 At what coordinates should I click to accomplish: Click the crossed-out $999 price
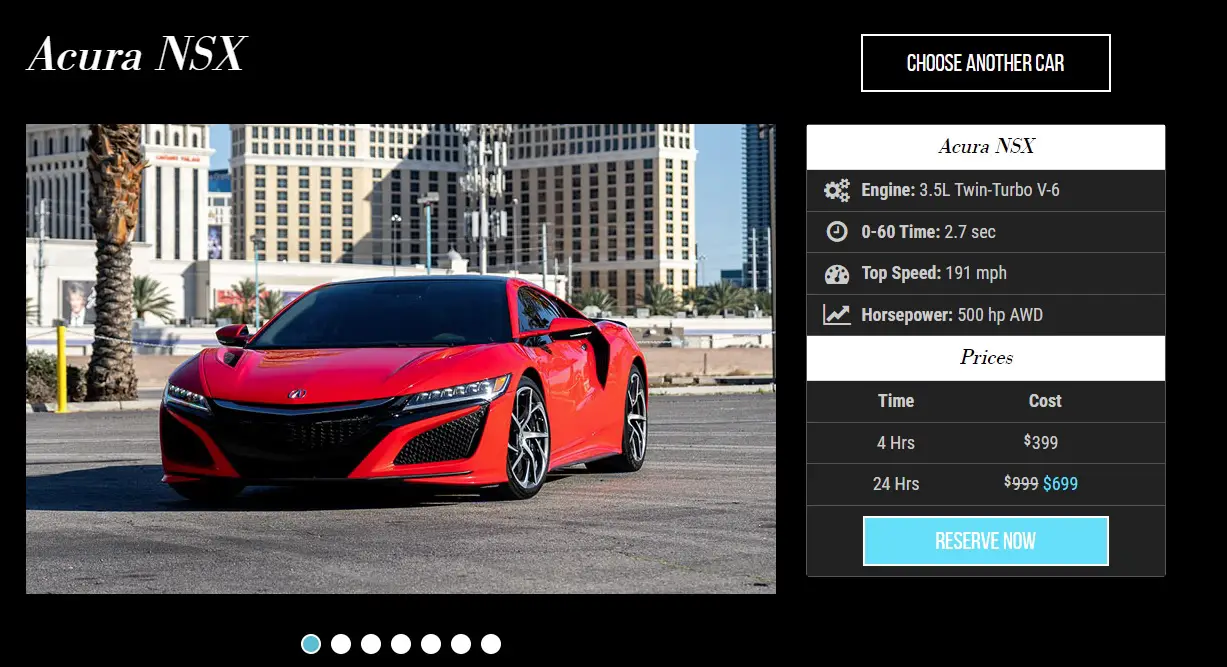click(x=1021, y=484)
